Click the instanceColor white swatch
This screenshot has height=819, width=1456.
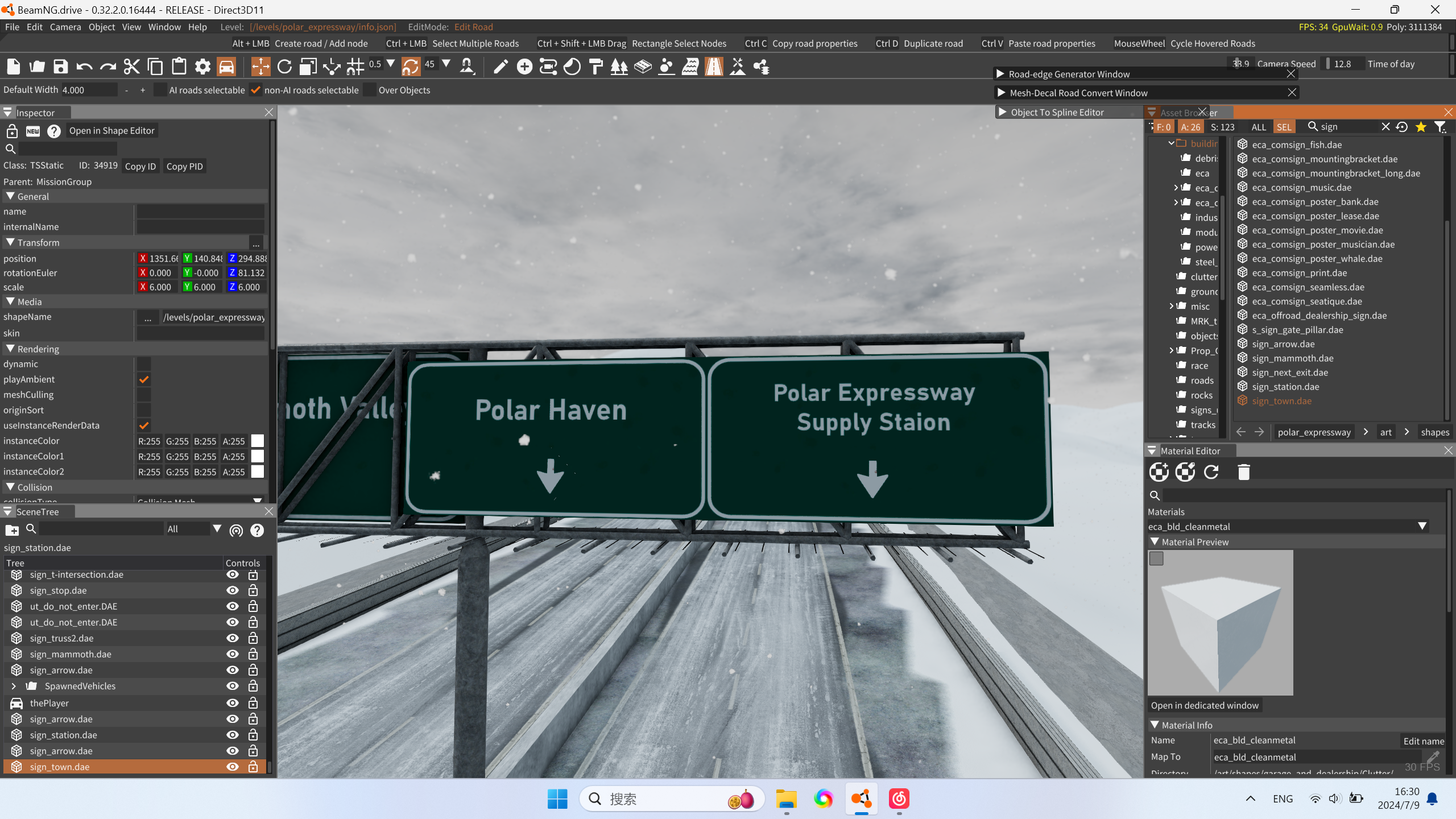[258, 441]
